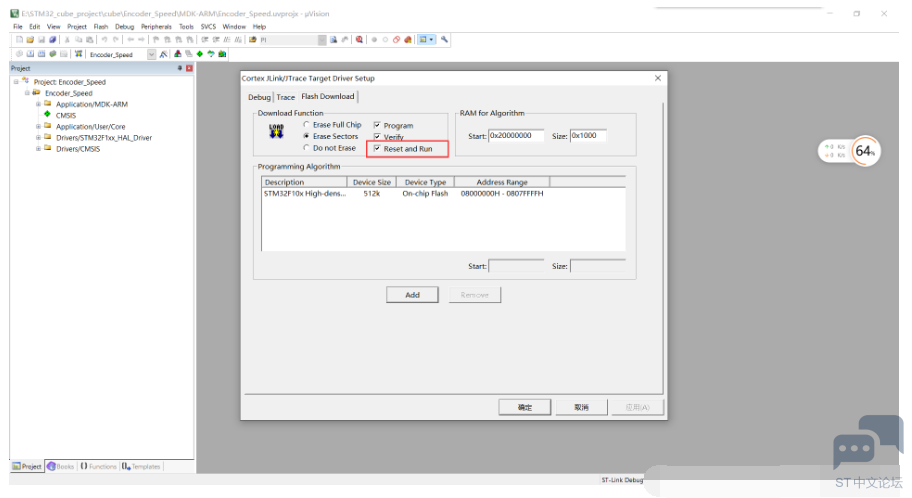Click the Select Software Packs icon
912x498 pixels.
click(211, 54)
